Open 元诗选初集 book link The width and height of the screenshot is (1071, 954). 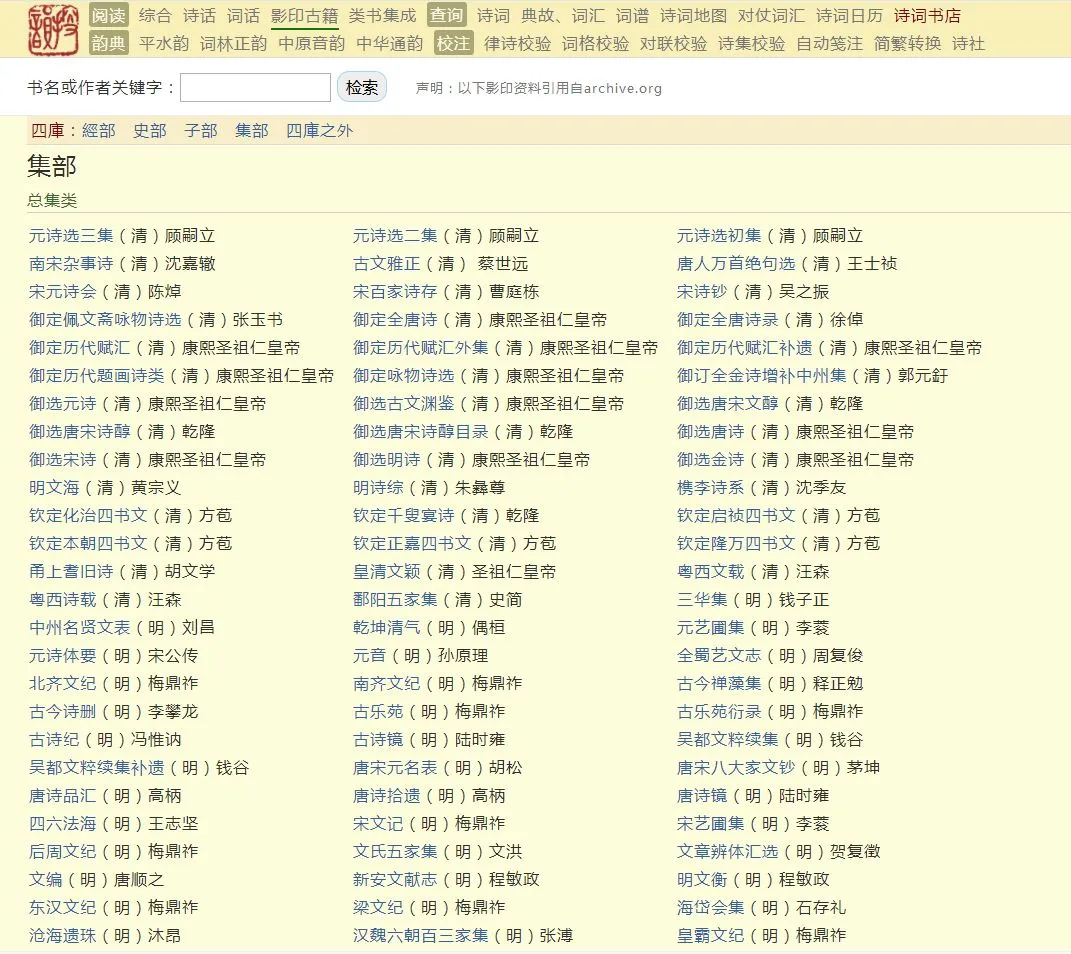click(719, 236)
